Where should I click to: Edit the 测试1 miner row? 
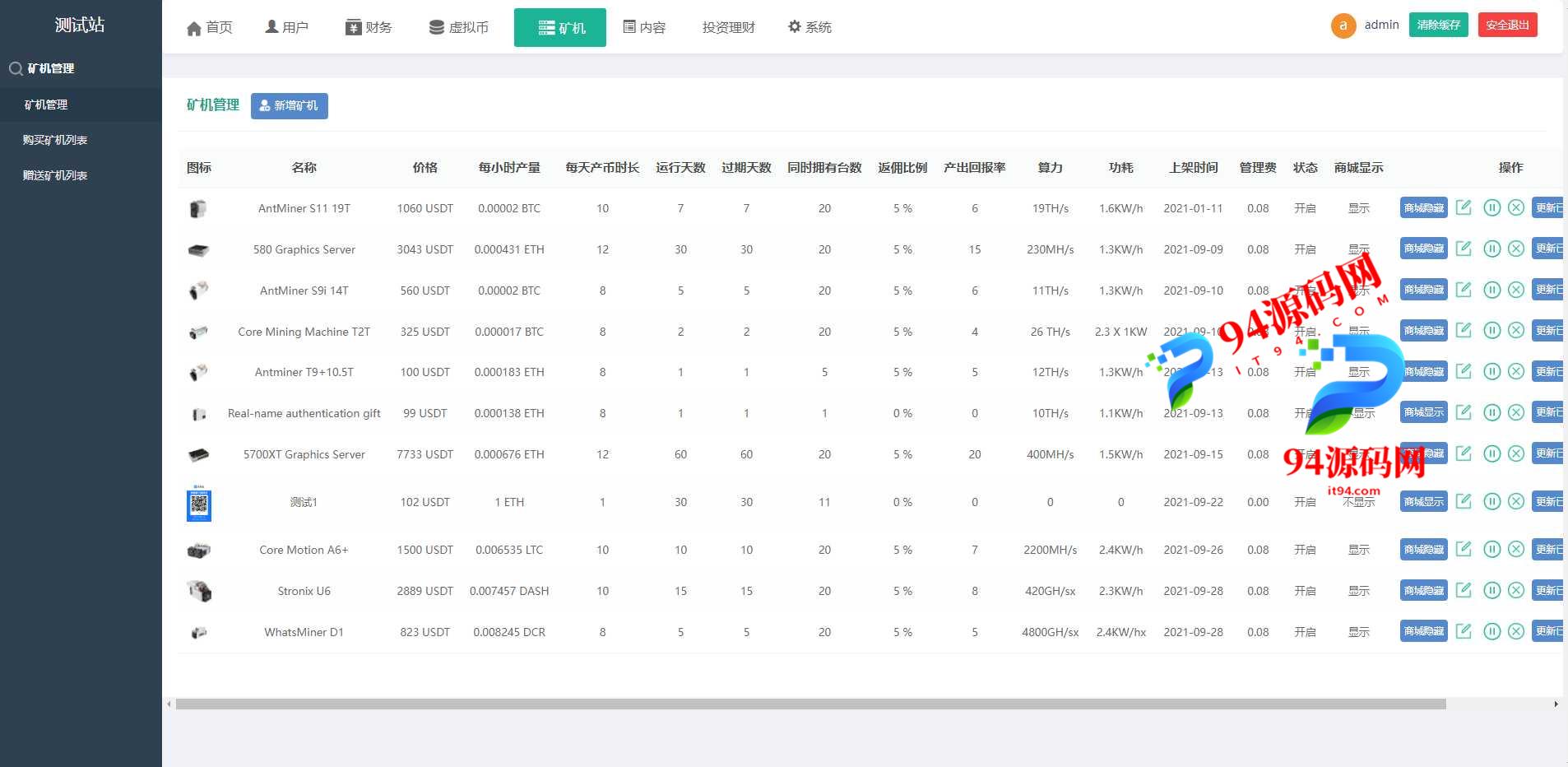pyautogui.click(x=1464, y=500)
